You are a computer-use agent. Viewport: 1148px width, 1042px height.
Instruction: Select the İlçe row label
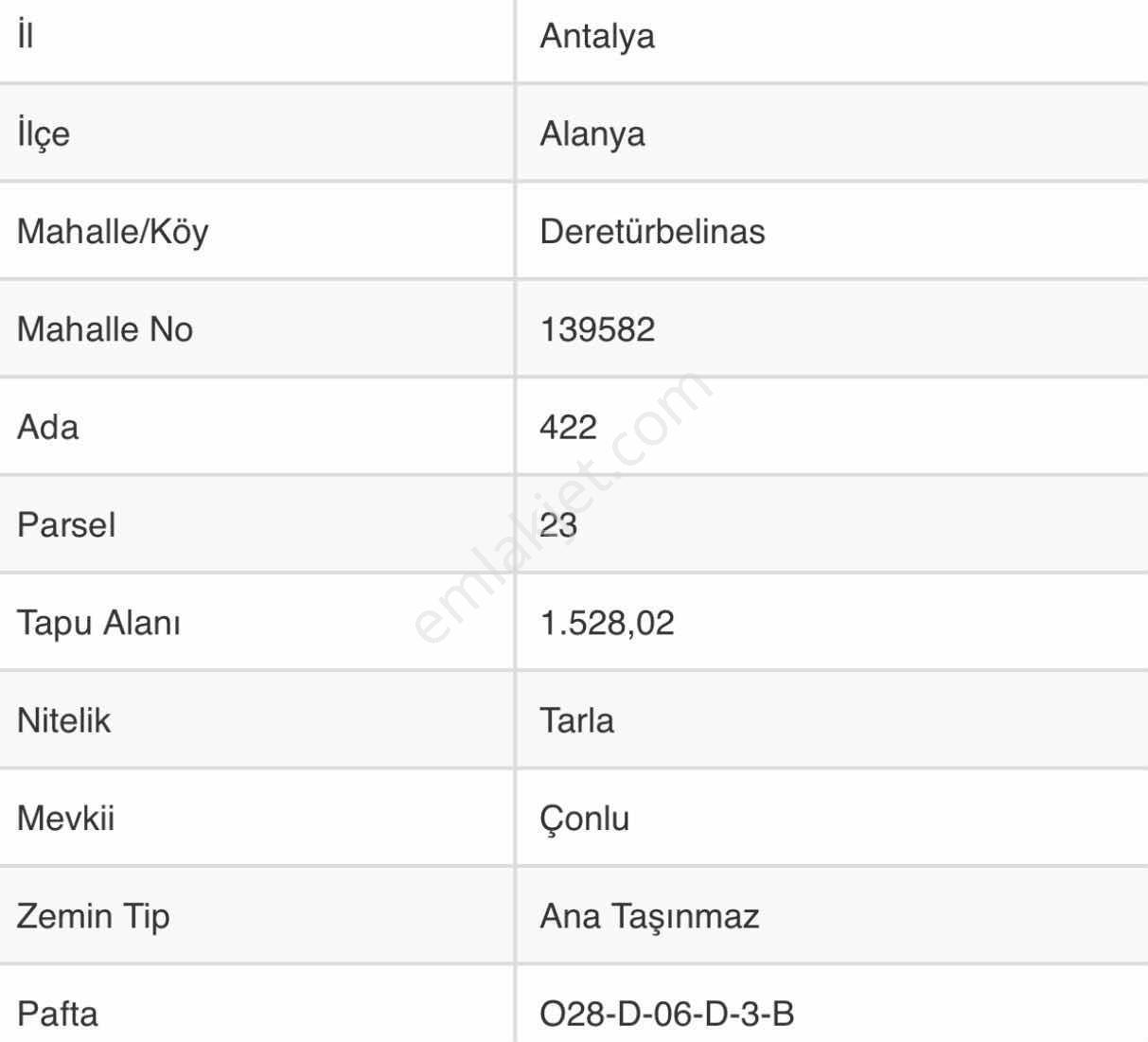point(44,133)
